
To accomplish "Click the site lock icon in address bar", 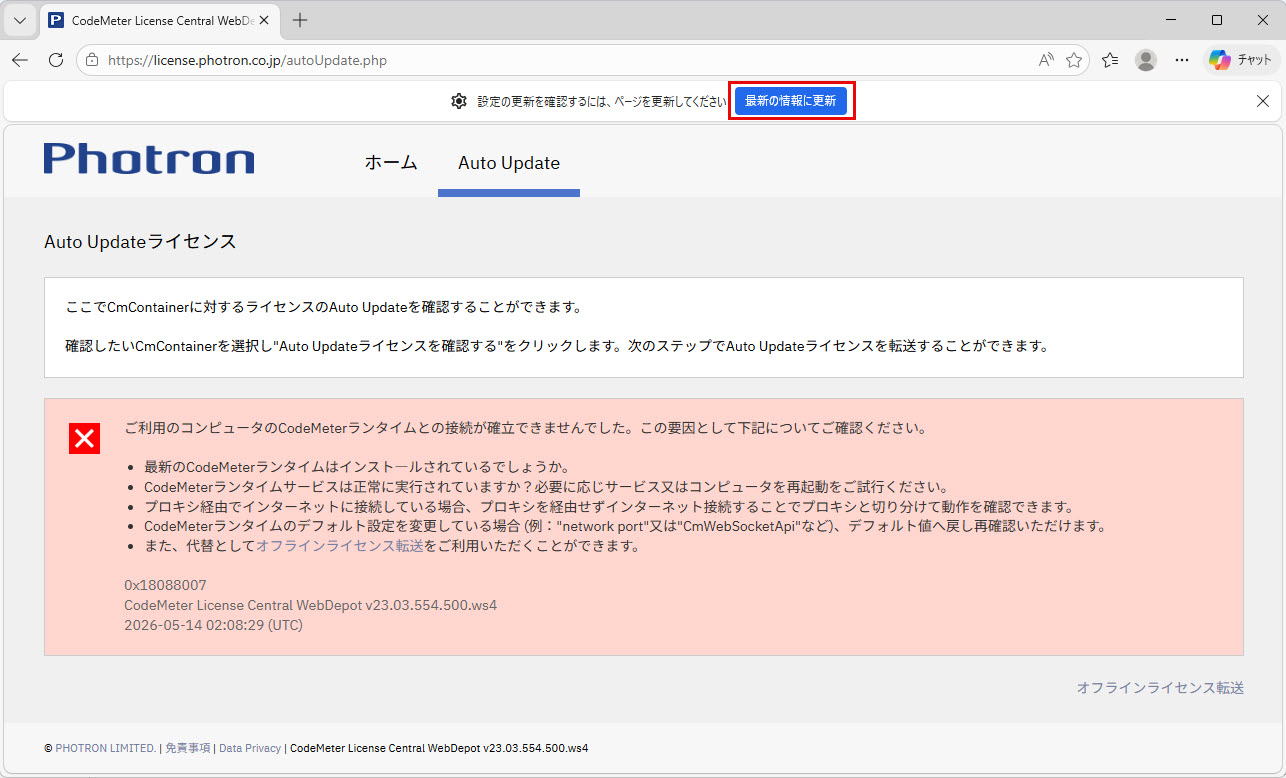I will click(x=92, y=60).
